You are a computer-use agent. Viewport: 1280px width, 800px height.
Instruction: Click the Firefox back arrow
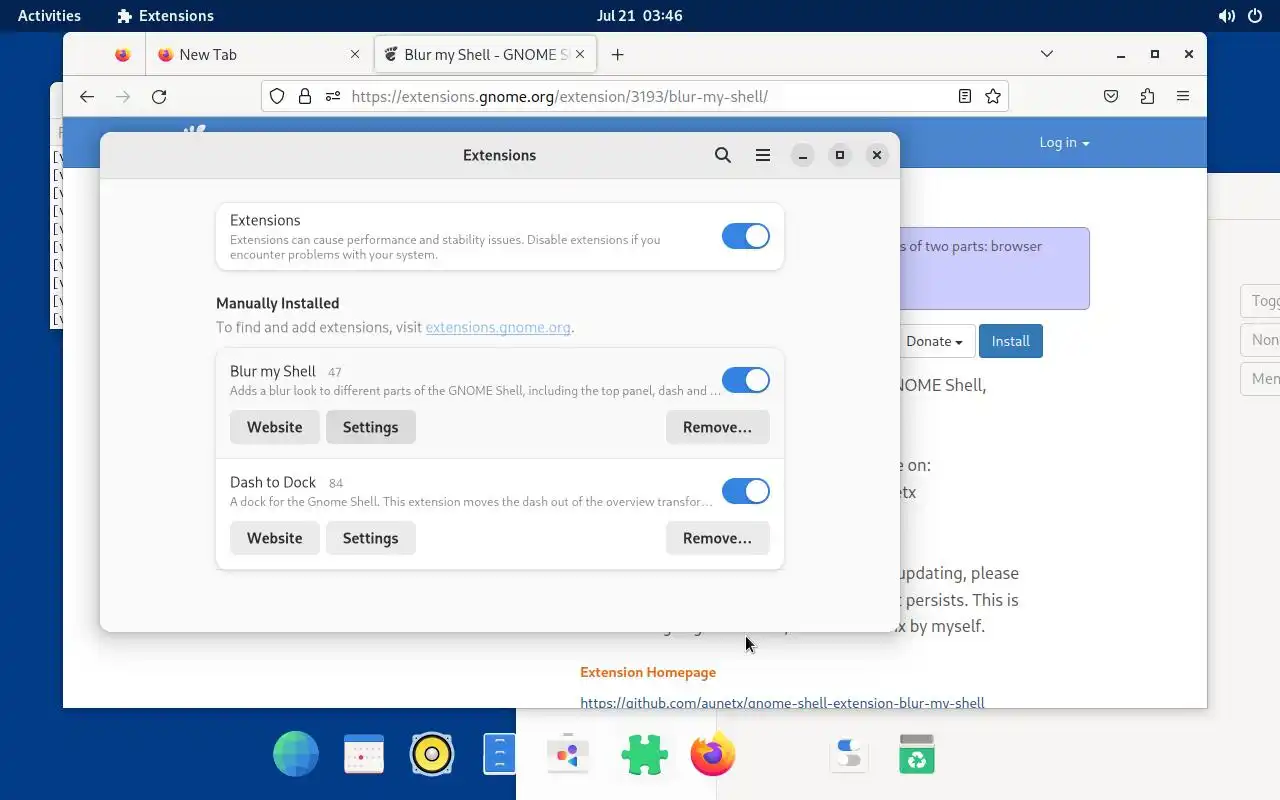[87, 96]
